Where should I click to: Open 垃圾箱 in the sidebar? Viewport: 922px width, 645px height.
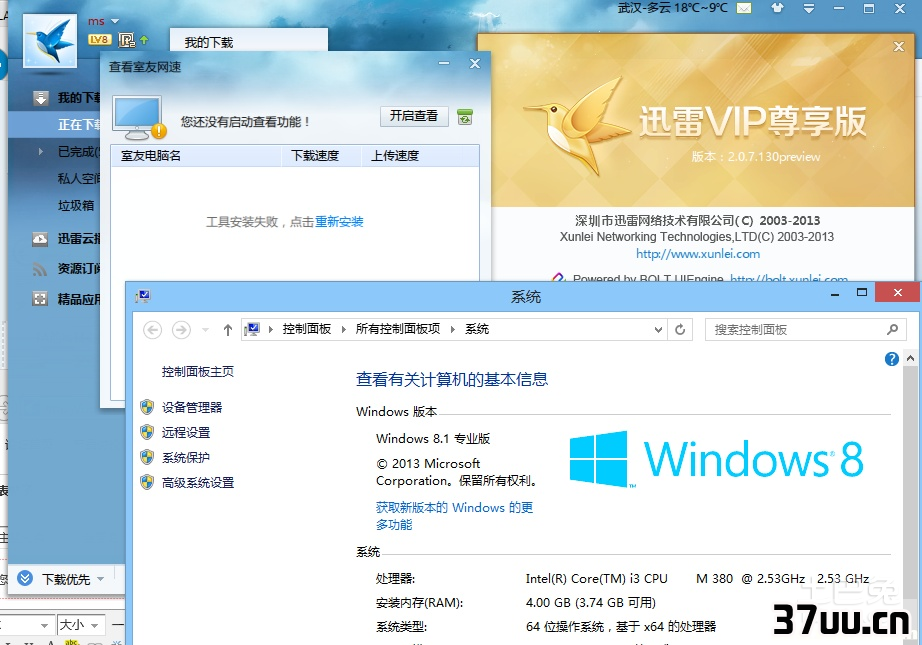tap(76, 206)
